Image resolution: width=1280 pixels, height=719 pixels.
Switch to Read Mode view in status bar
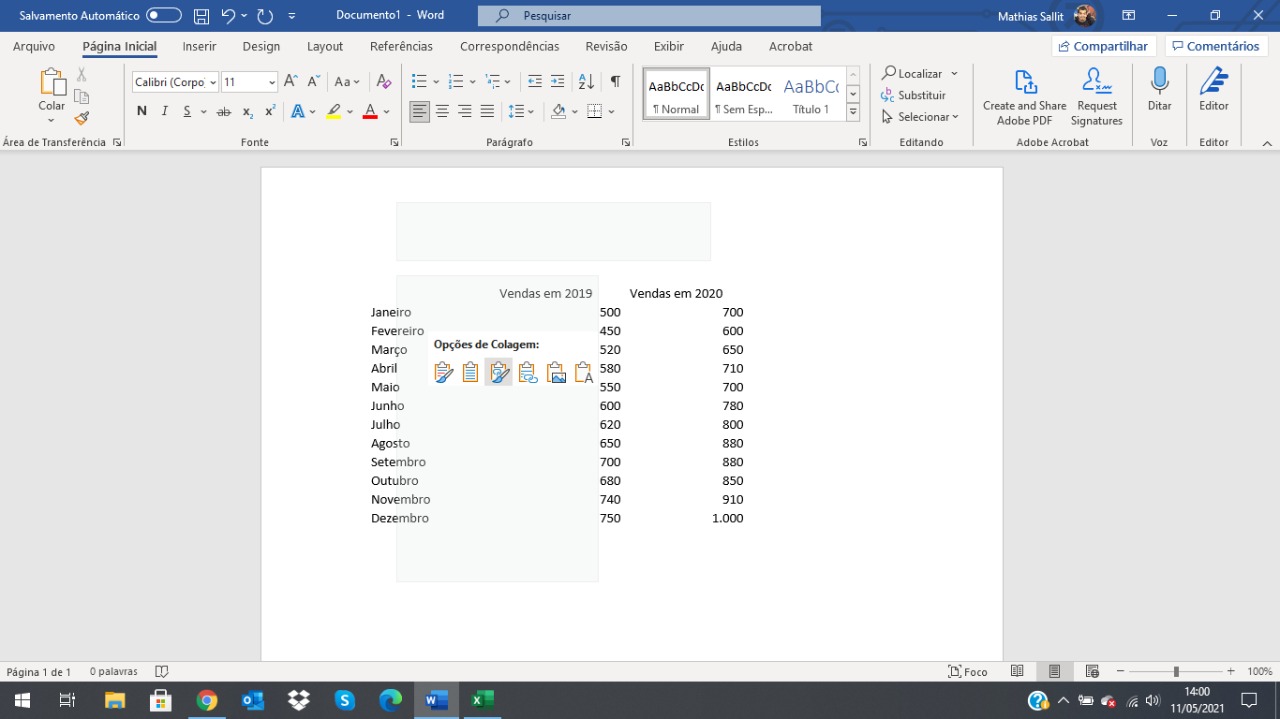click(x=1017, y=672)
